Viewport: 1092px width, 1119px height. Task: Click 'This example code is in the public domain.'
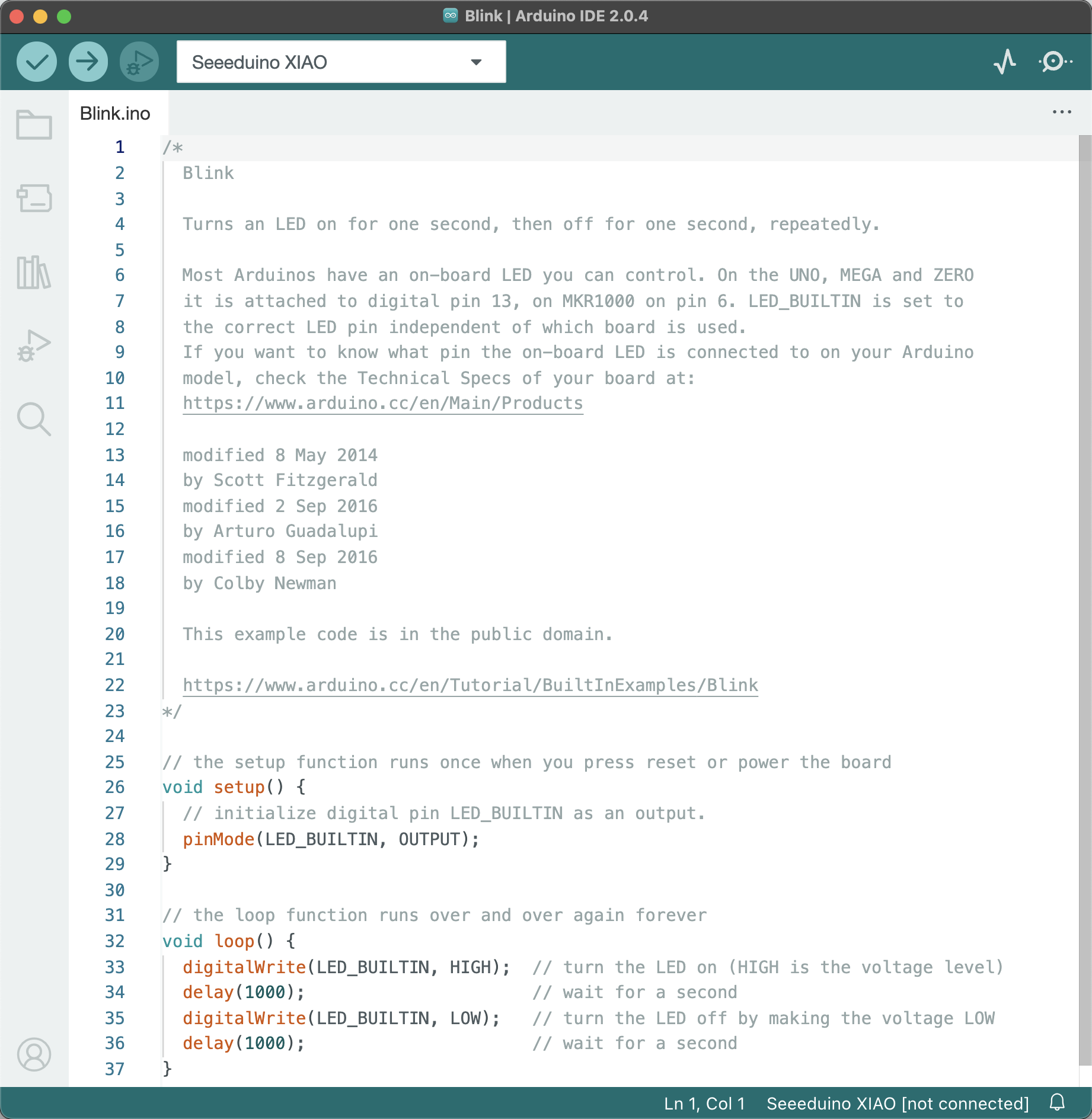click(397, 634)
